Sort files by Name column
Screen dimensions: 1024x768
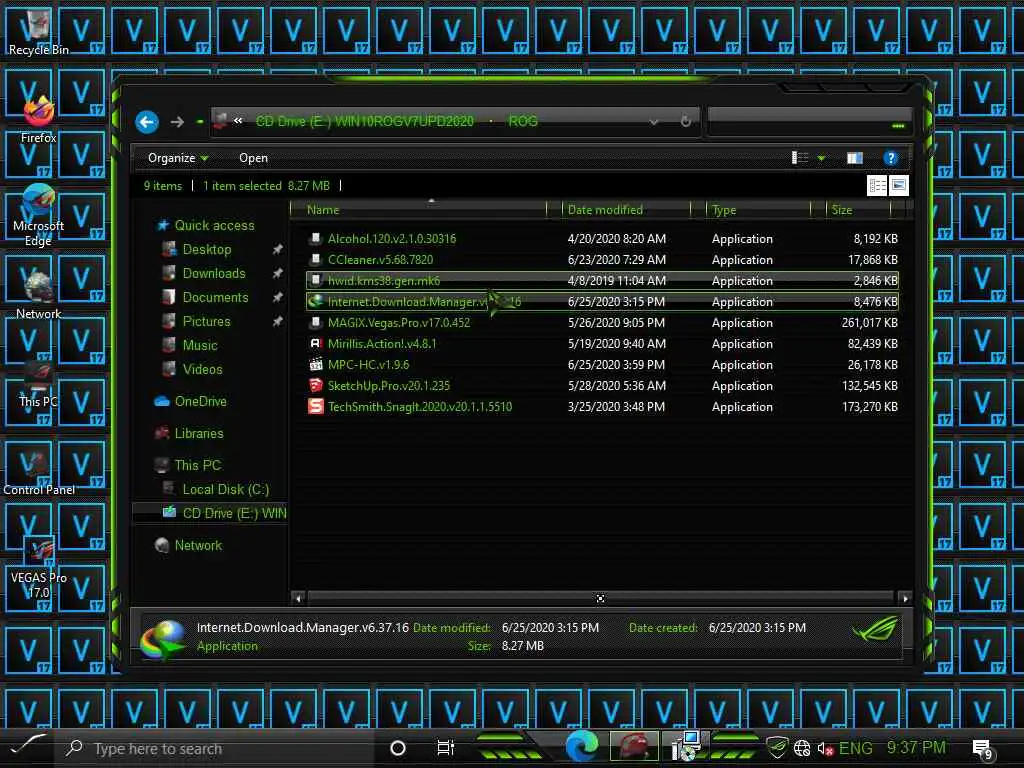click(323, 210)
